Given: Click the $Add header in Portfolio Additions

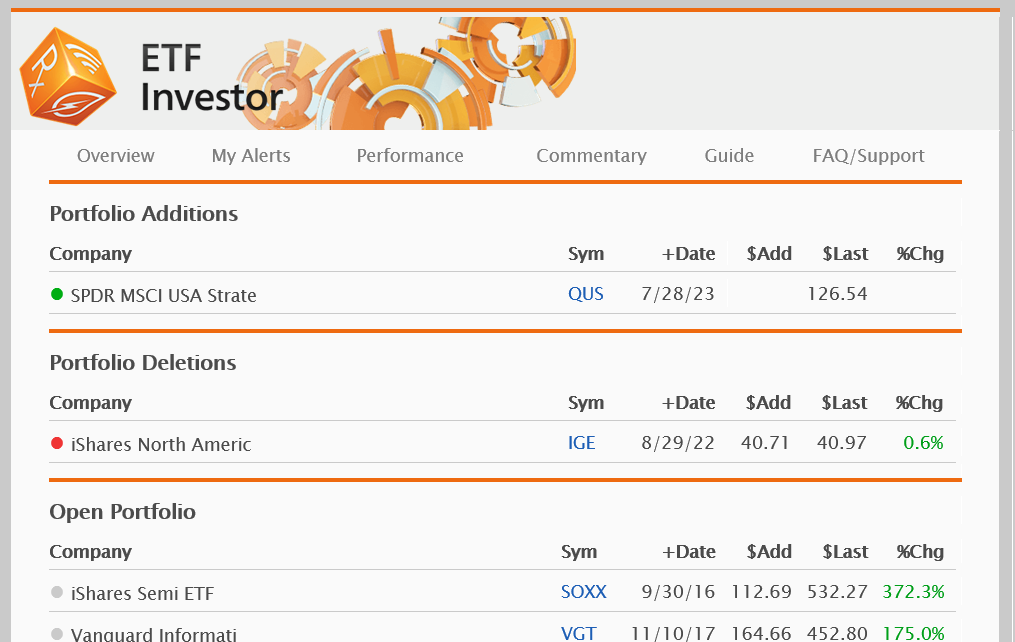Looking at the screenshot, I should 769,254.
